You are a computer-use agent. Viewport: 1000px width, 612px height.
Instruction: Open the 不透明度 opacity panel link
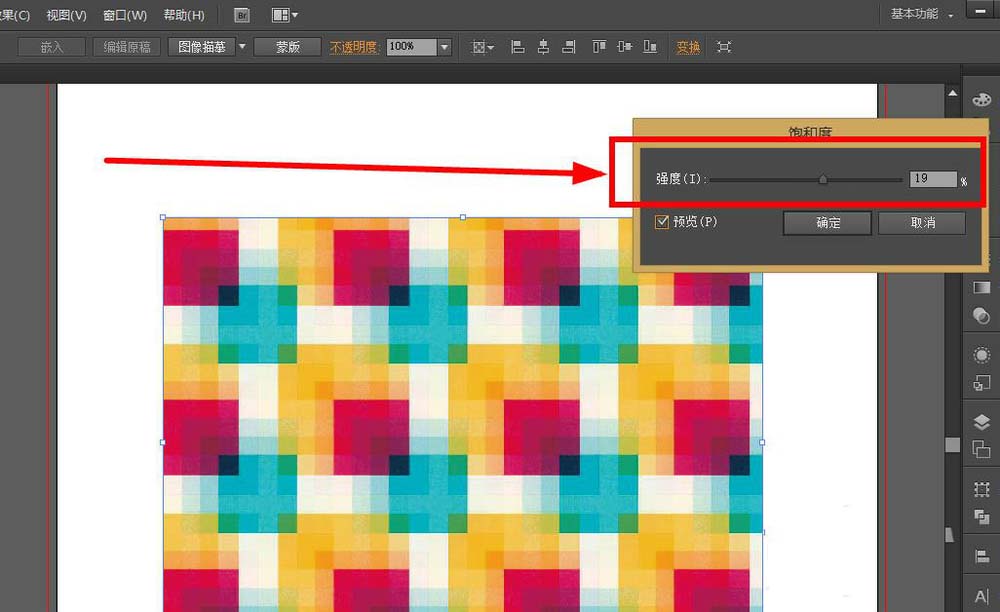pyautogui.click(x=353, y=47)
